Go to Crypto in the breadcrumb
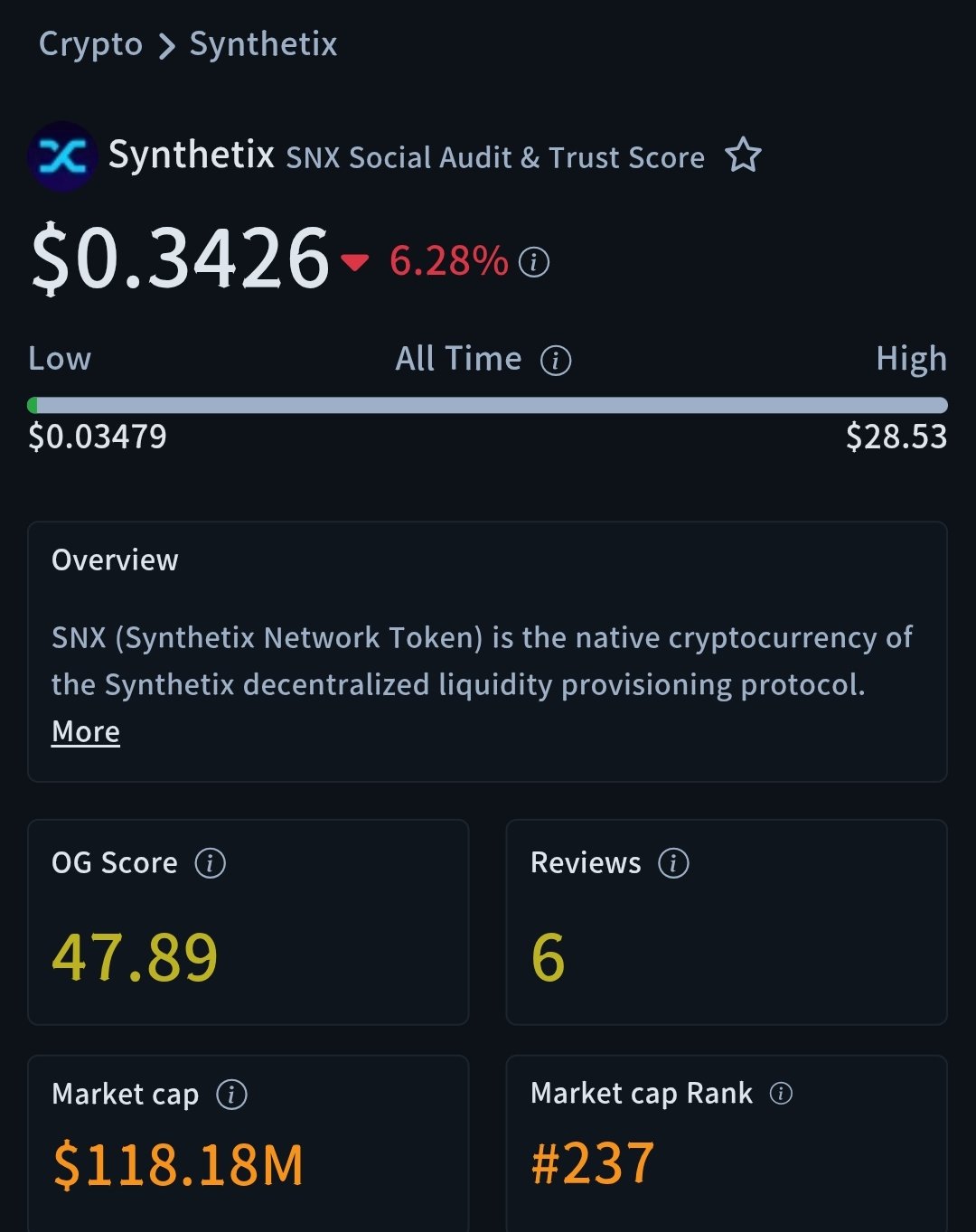The width and height of the screenshot is (976, 1232). [x=90, y=44]
